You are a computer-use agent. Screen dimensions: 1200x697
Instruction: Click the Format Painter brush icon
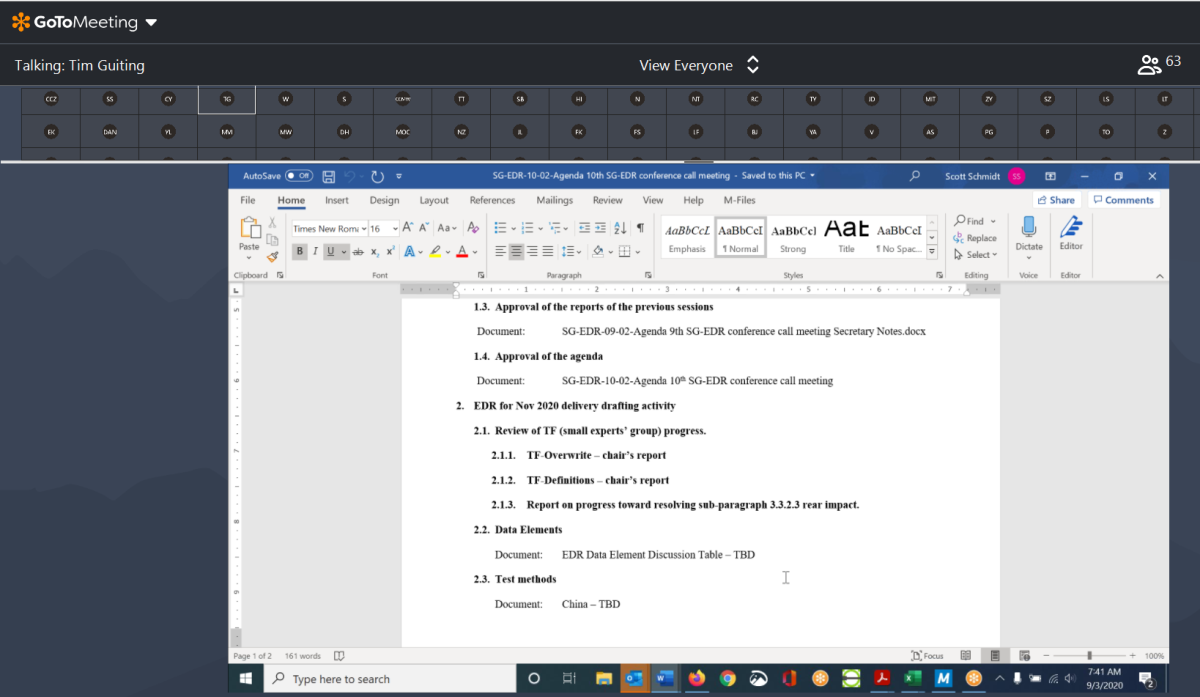click(272, 256)
